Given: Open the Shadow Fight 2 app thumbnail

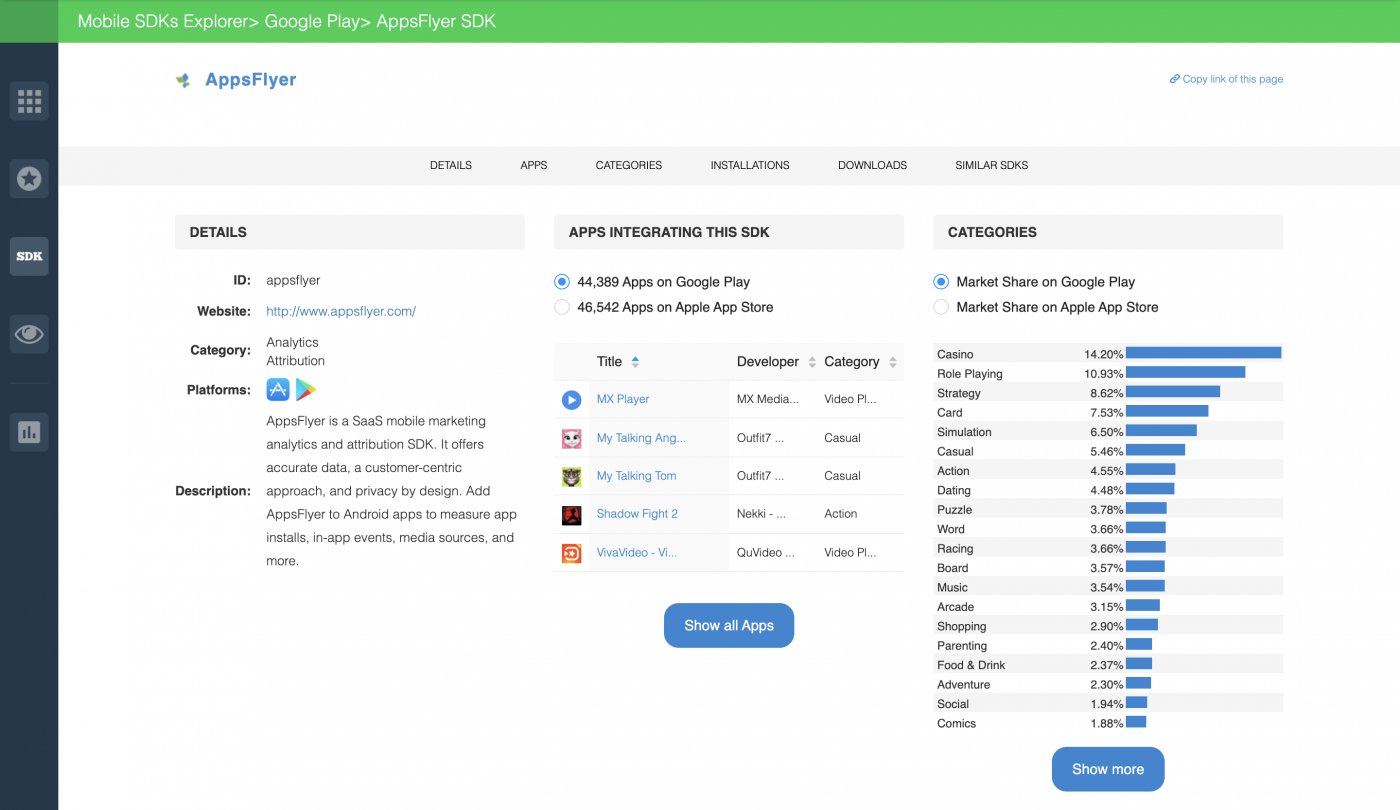Looking at the screenshot, I should click(571, 514).
